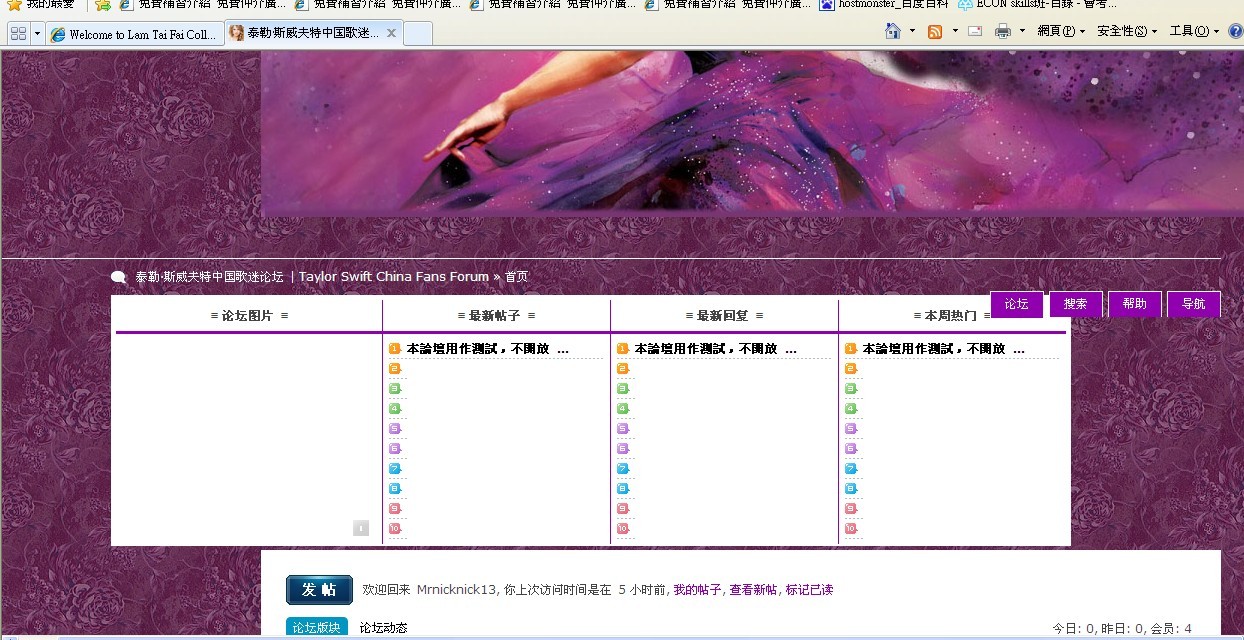Click orange number 1 badge in 本周热门

[x=851, y=349]
